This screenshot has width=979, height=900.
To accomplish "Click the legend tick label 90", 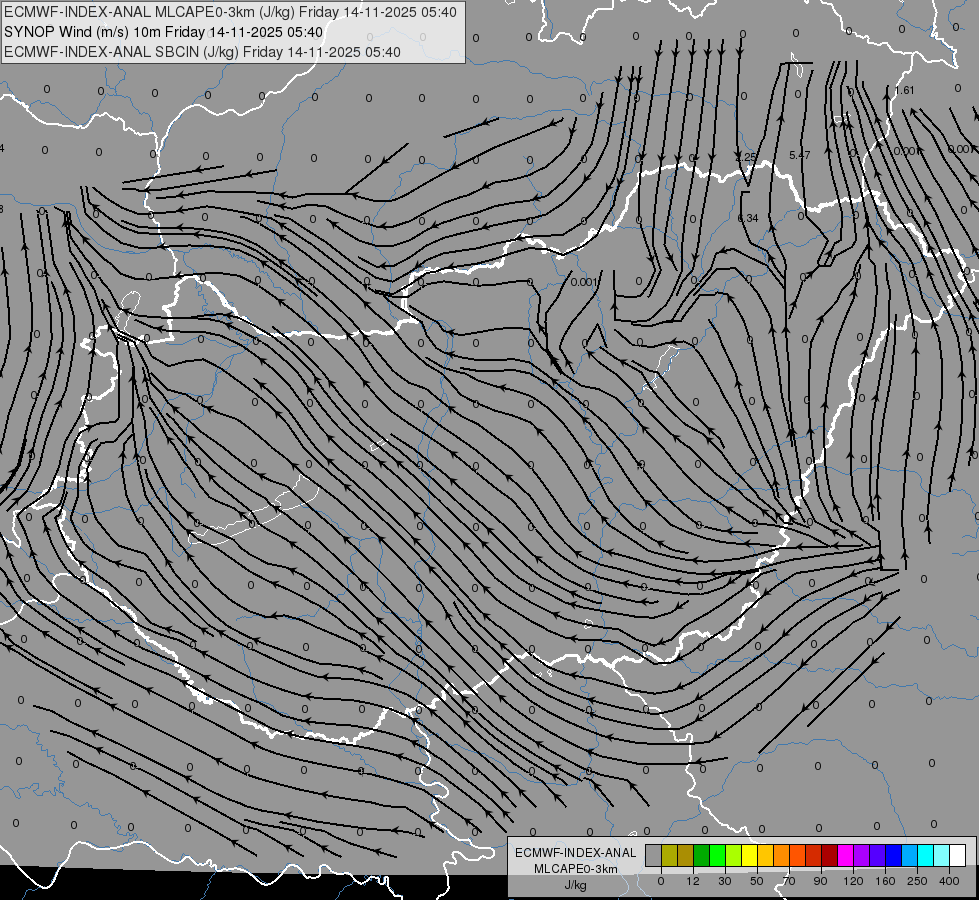I will 820,881.
